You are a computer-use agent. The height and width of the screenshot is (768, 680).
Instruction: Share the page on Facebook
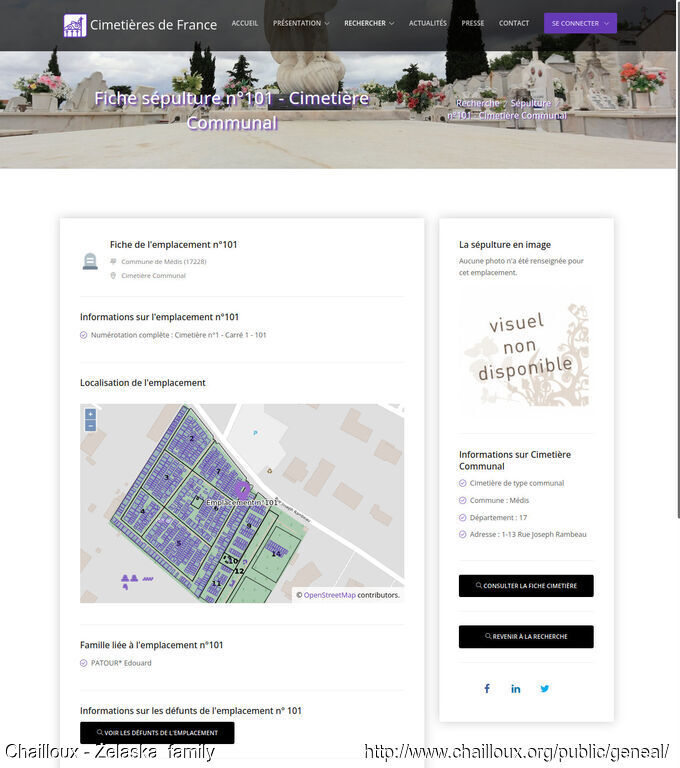coord(487,688)
